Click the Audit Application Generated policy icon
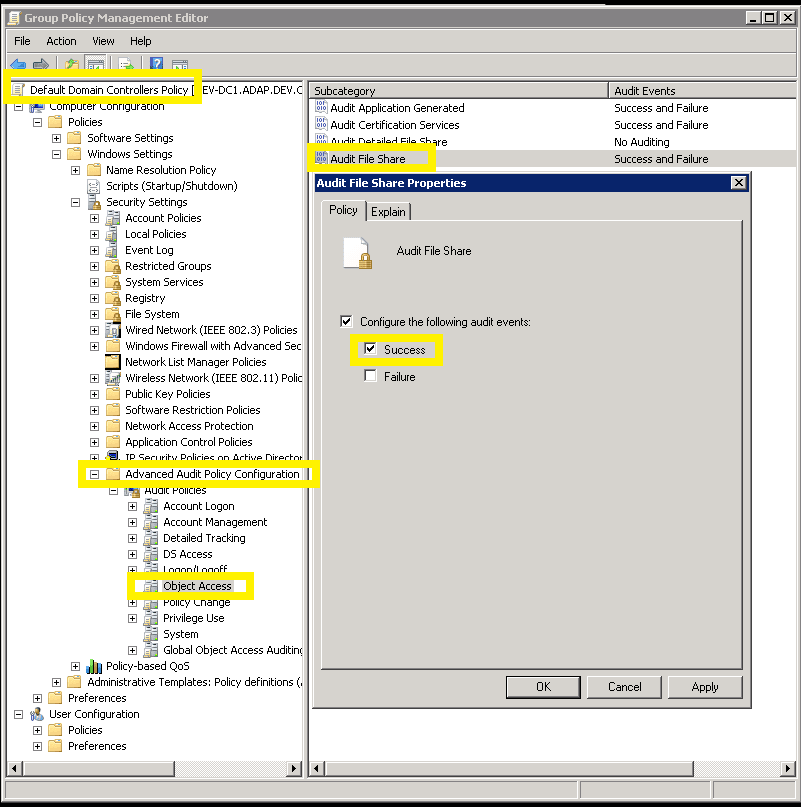This screenshot has width=801, height=807. coord(322,108)
